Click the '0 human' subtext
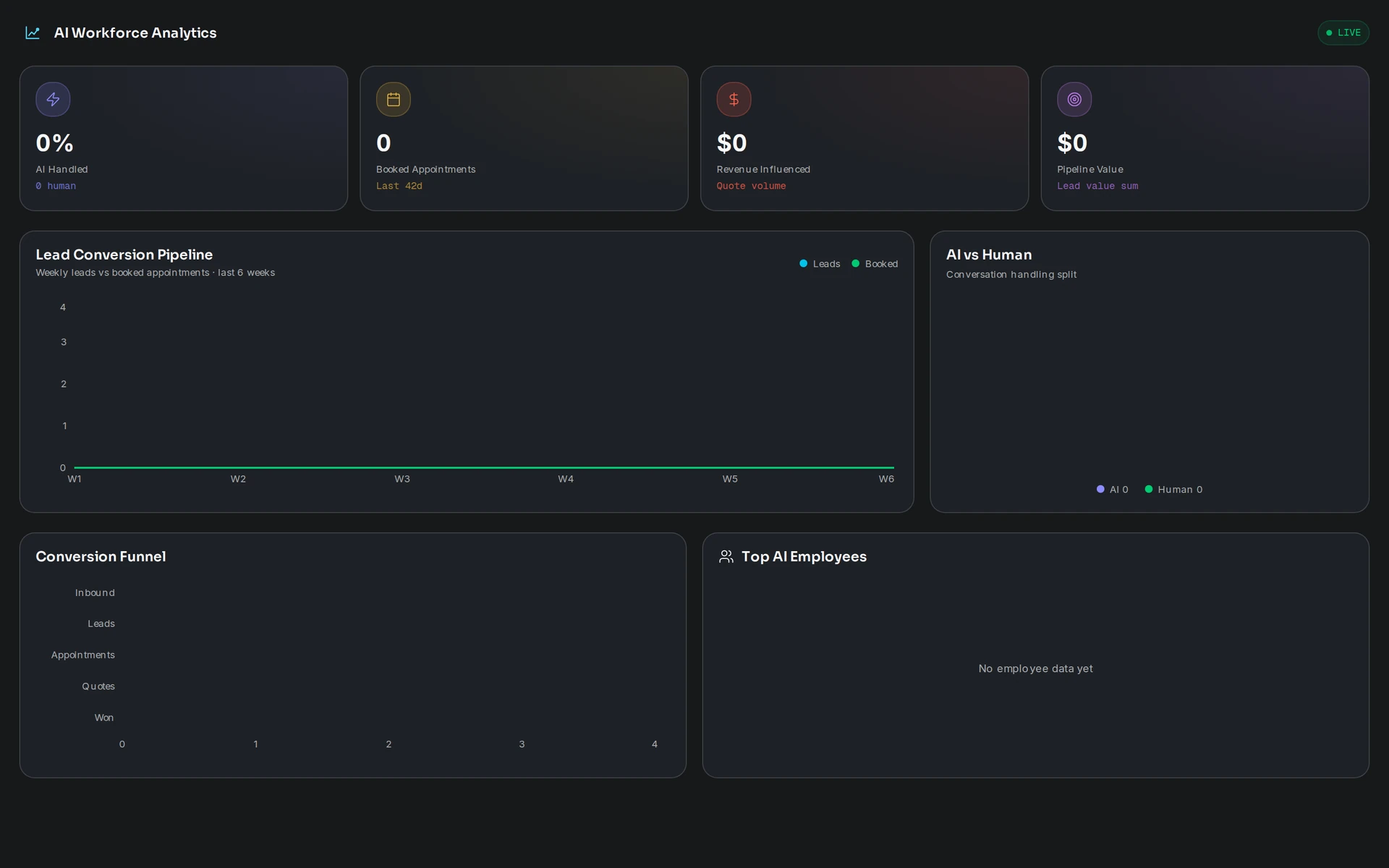 pos(56,186)
